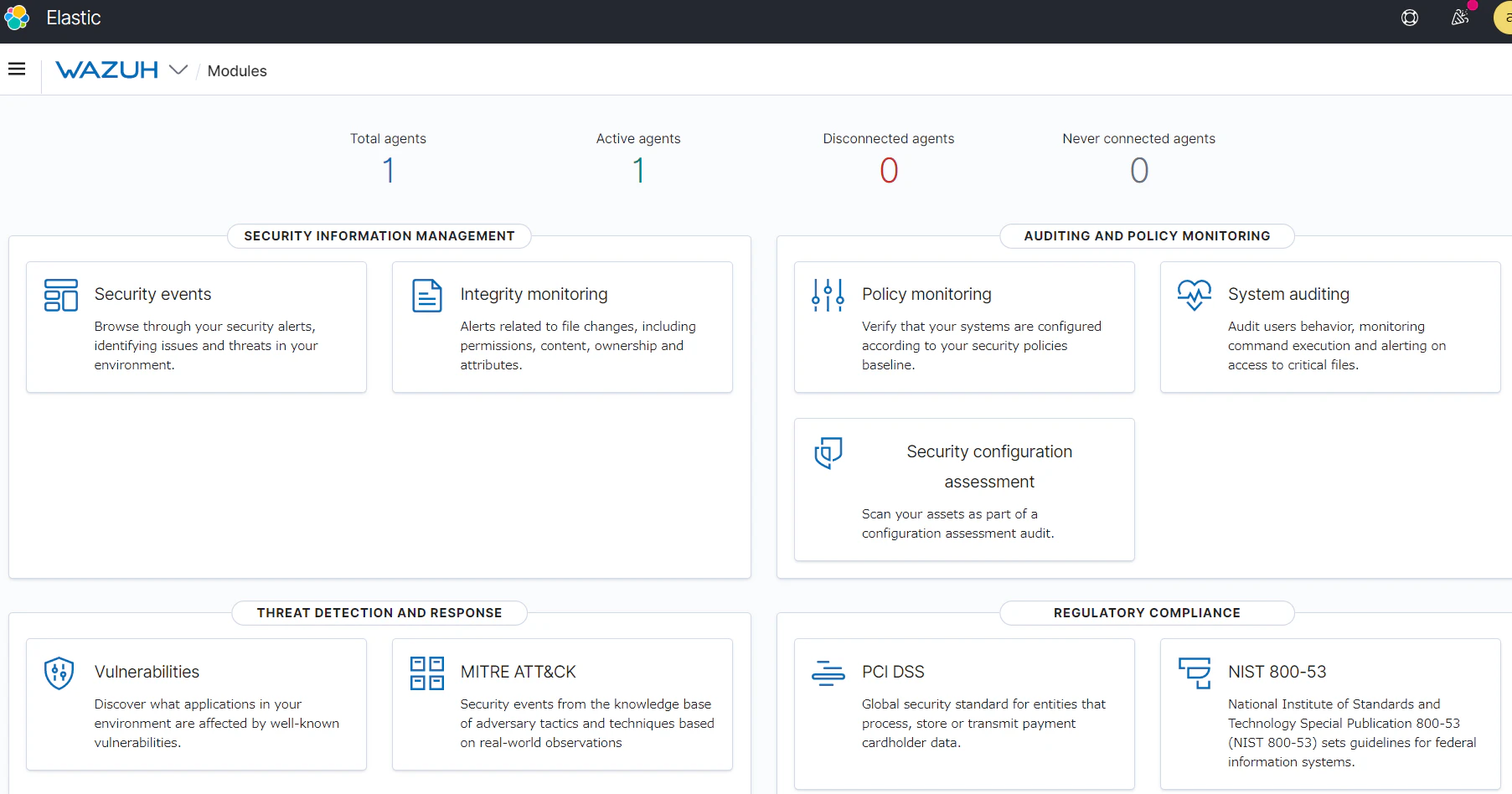Click the System auditing heartbeat icon

click(x=1195, y=295)
